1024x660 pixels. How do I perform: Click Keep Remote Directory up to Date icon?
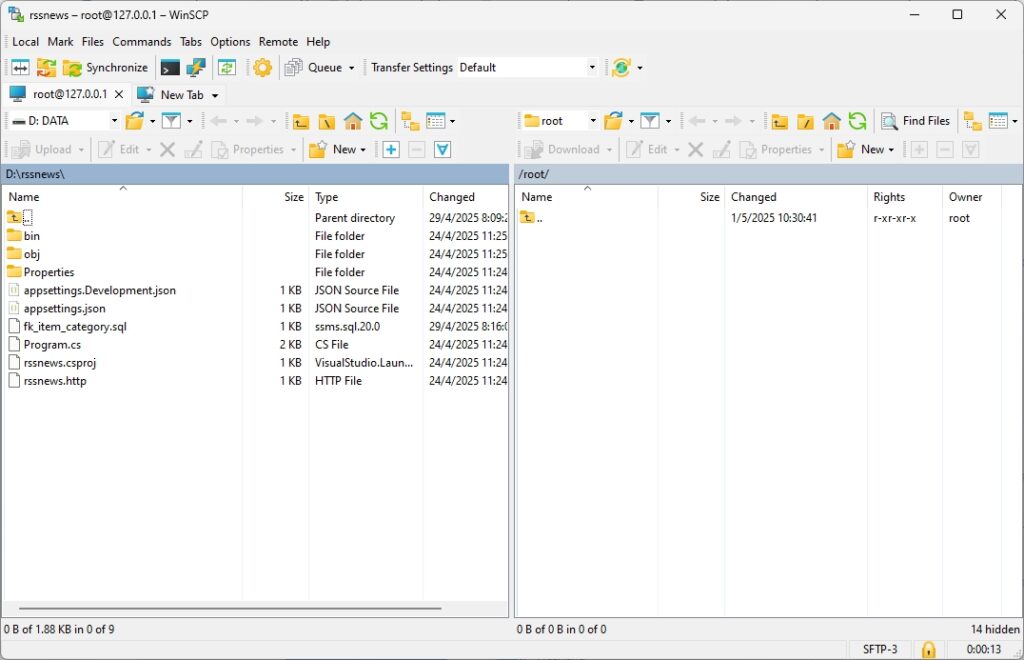[x=227, y=67]
